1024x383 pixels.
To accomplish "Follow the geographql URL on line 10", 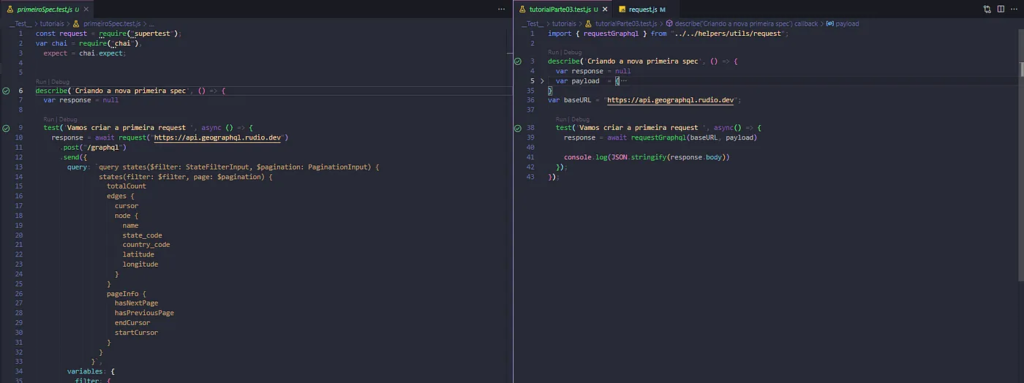I will tap(217, 138).
